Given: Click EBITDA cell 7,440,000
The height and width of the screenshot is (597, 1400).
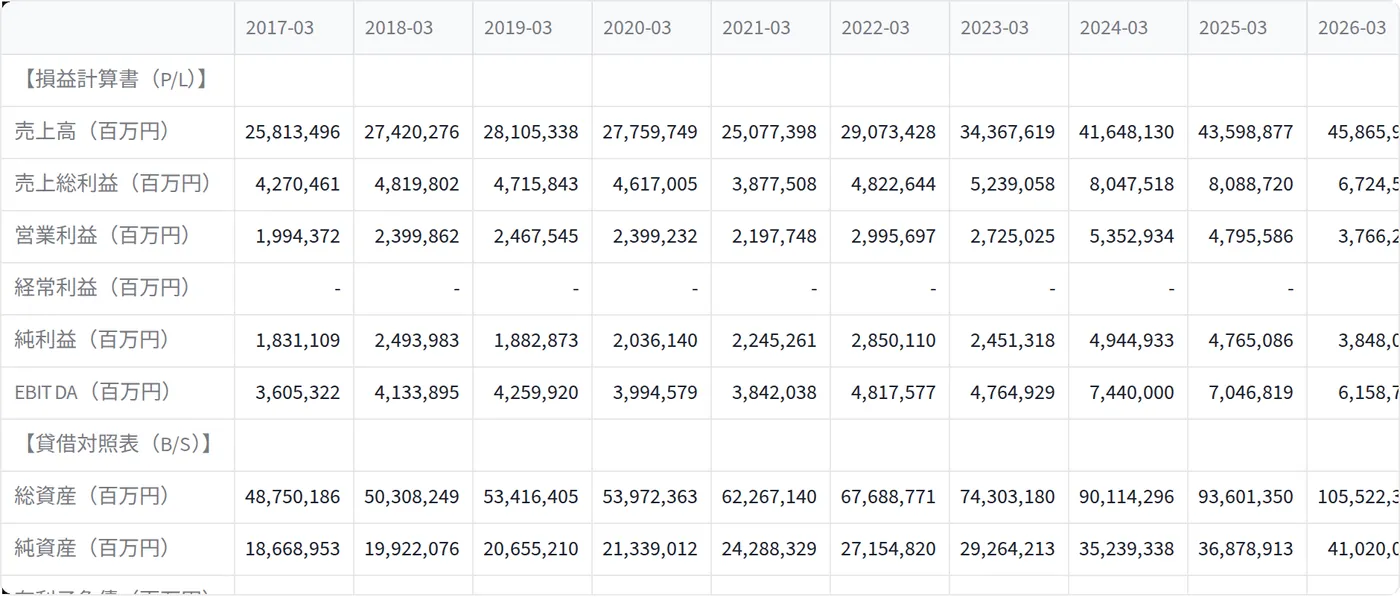Looking at the screenshot, I should (1128, 392).
